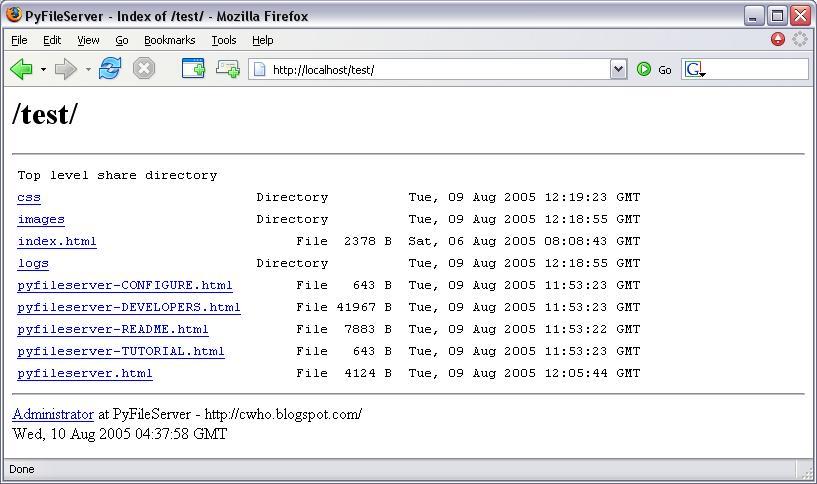The height and width of the screenshot is (484, 817).
Task: Open pyfileserver-DEVELOPERS.html link
Action: tap(129, 307)
